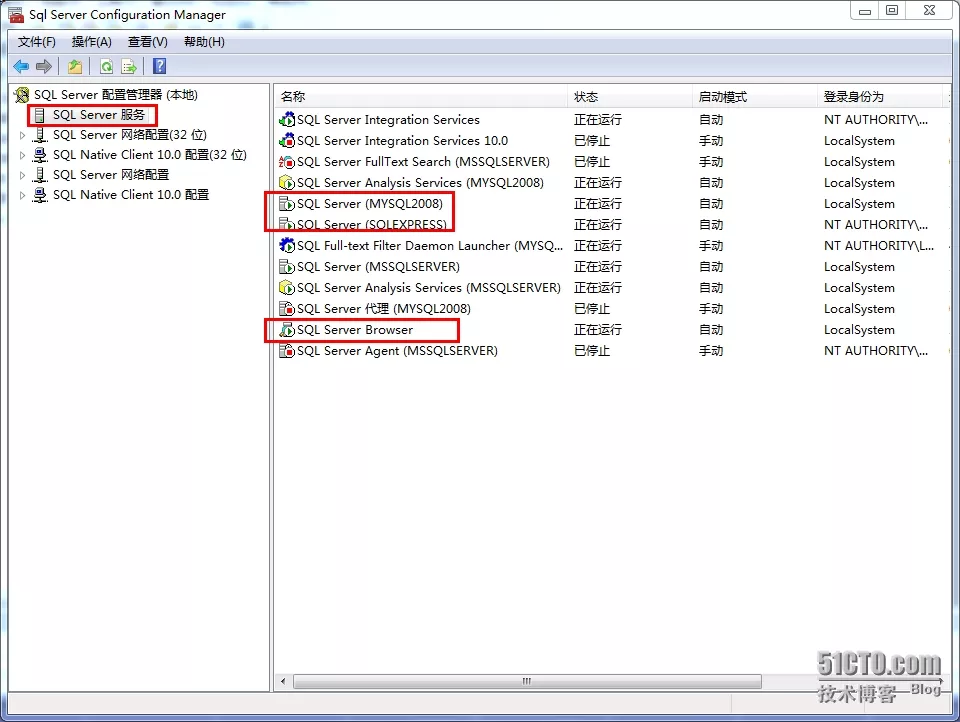Click the Export list toolbar icon

click(129, 66)
